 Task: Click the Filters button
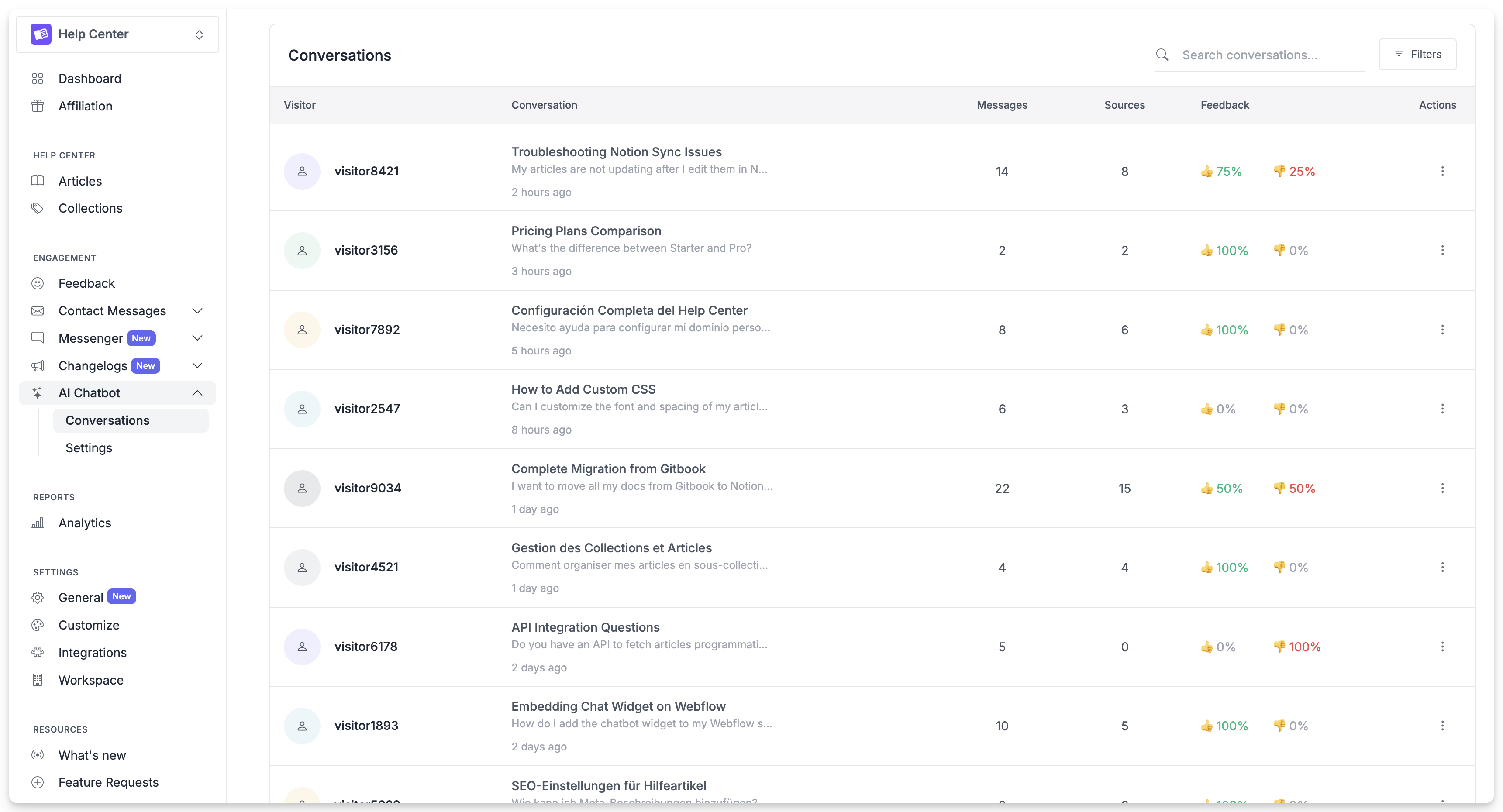[x=1417, y=54]
